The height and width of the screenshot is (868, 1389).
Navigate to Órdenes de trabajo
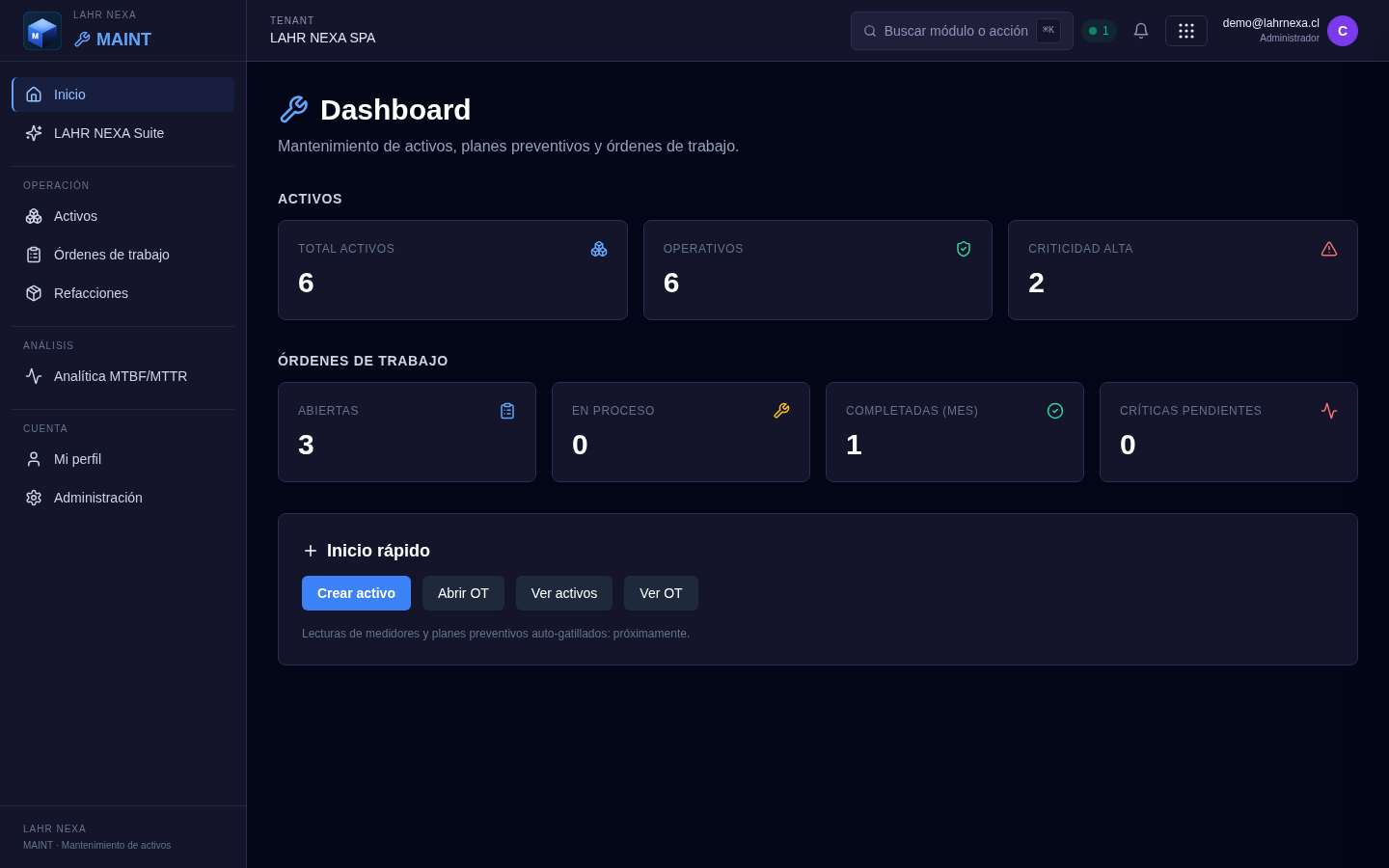(123, 255)
